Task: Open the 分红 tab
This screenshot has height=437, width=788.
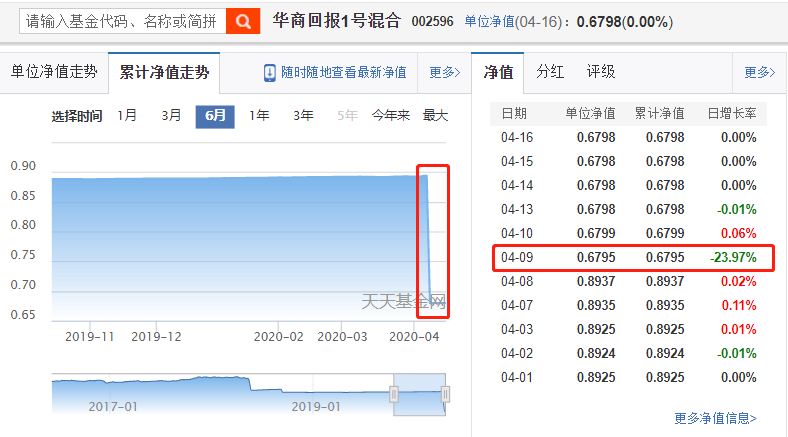Action: [550, 72]
